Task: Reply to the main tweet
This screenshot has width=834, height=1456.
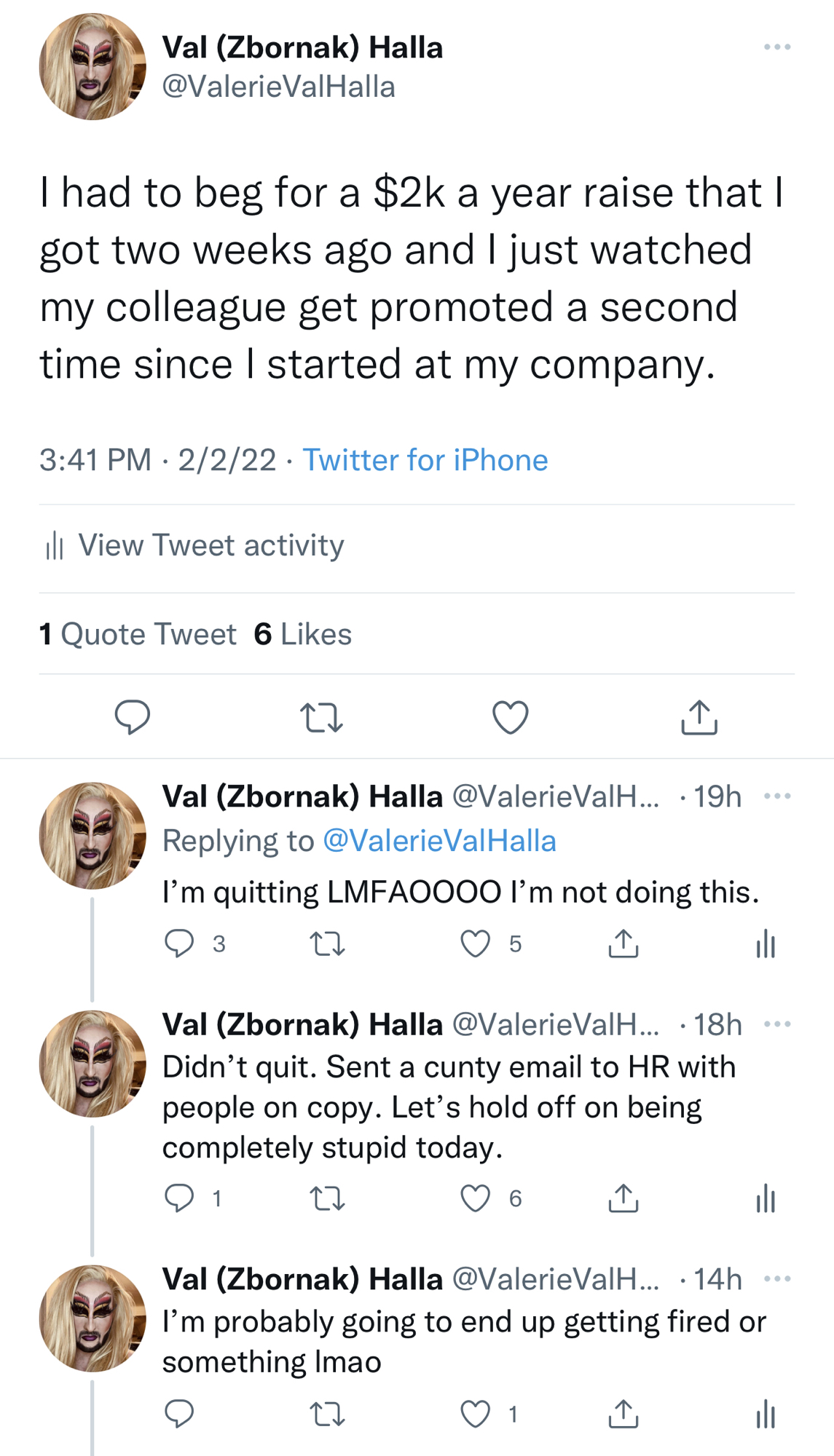Action: [x=133, y=717]
